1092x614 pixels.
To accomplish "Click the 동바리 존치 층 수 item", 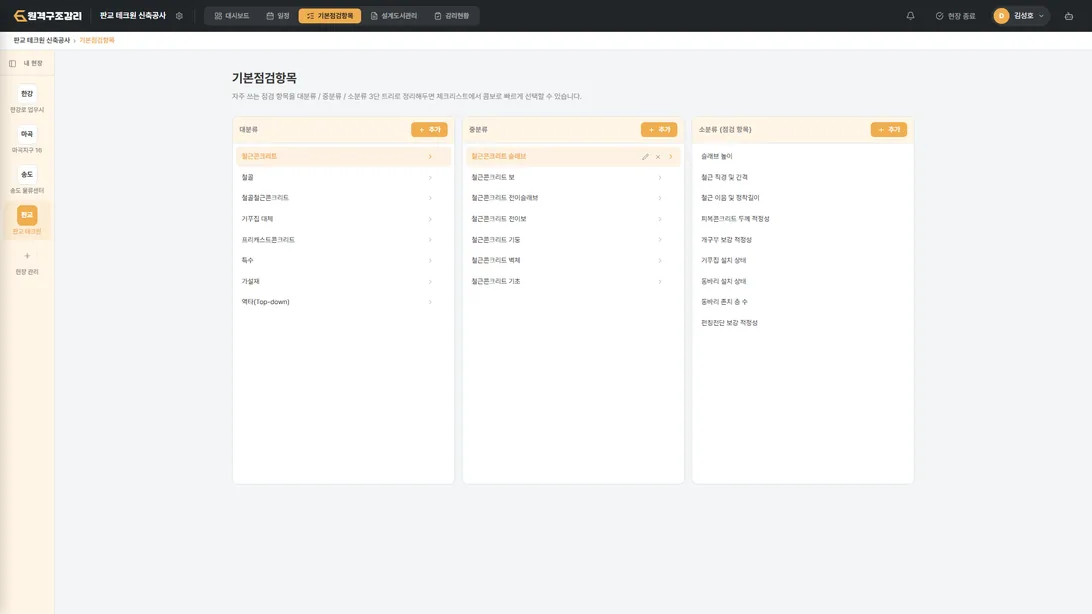I will pyautogui.click(x=724, y=302).
